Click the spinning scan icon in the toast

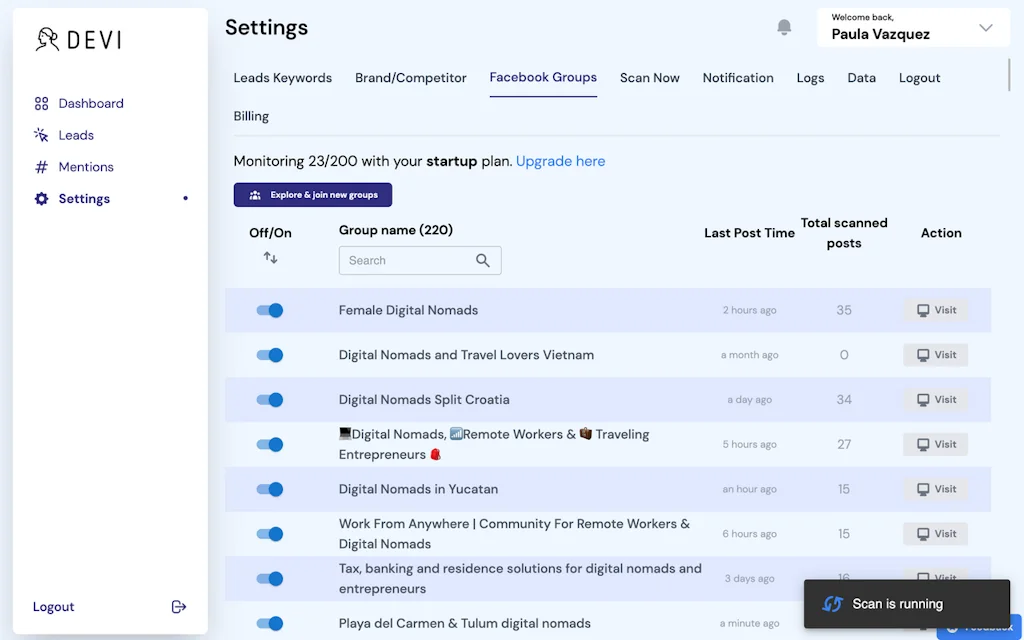pyautogui.click(x=832, y=604)
